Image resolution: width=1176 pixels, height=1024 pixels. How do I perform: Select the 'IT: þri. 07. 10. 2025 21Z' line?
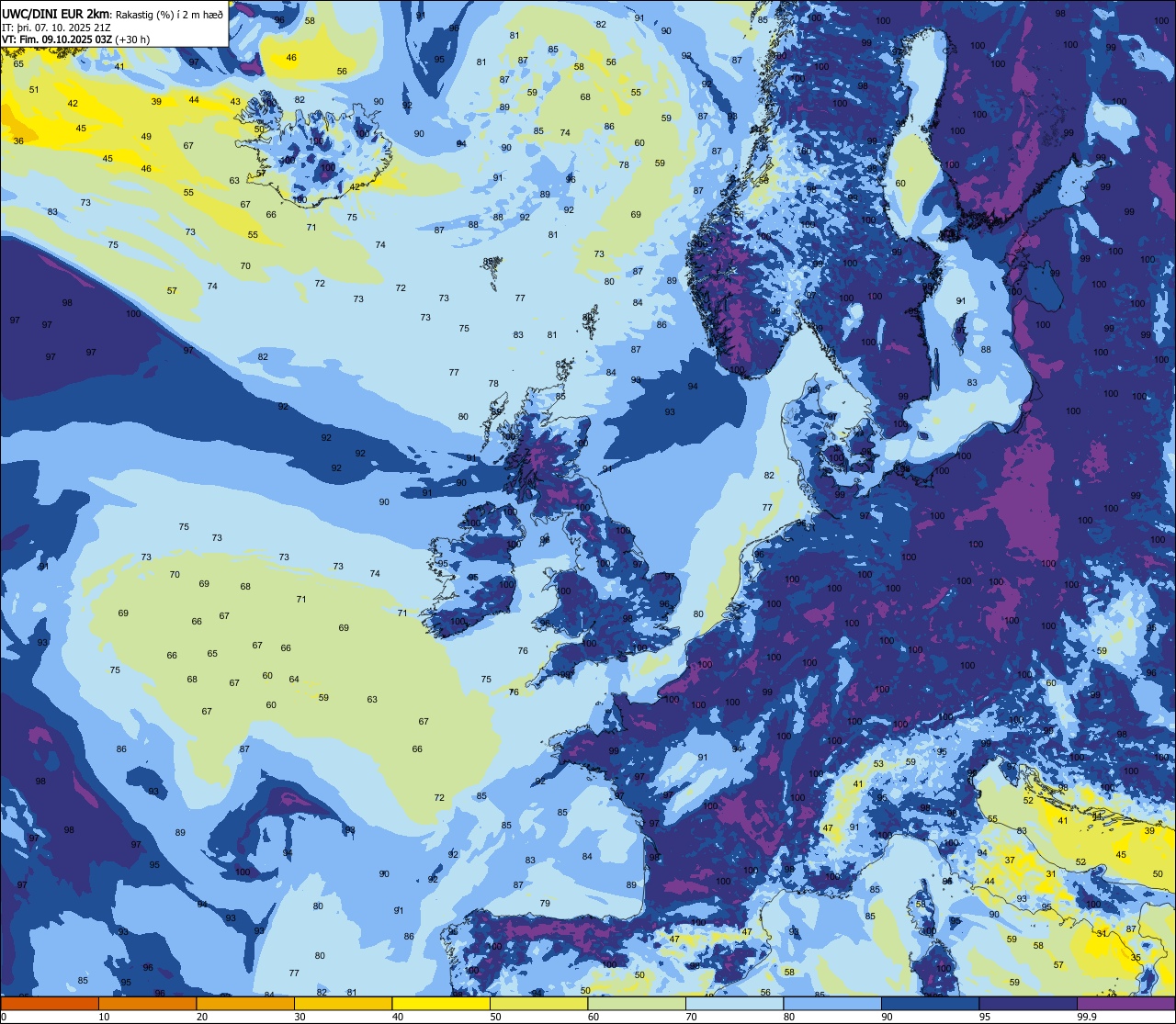pyautogui.click(x=58, y=27)
